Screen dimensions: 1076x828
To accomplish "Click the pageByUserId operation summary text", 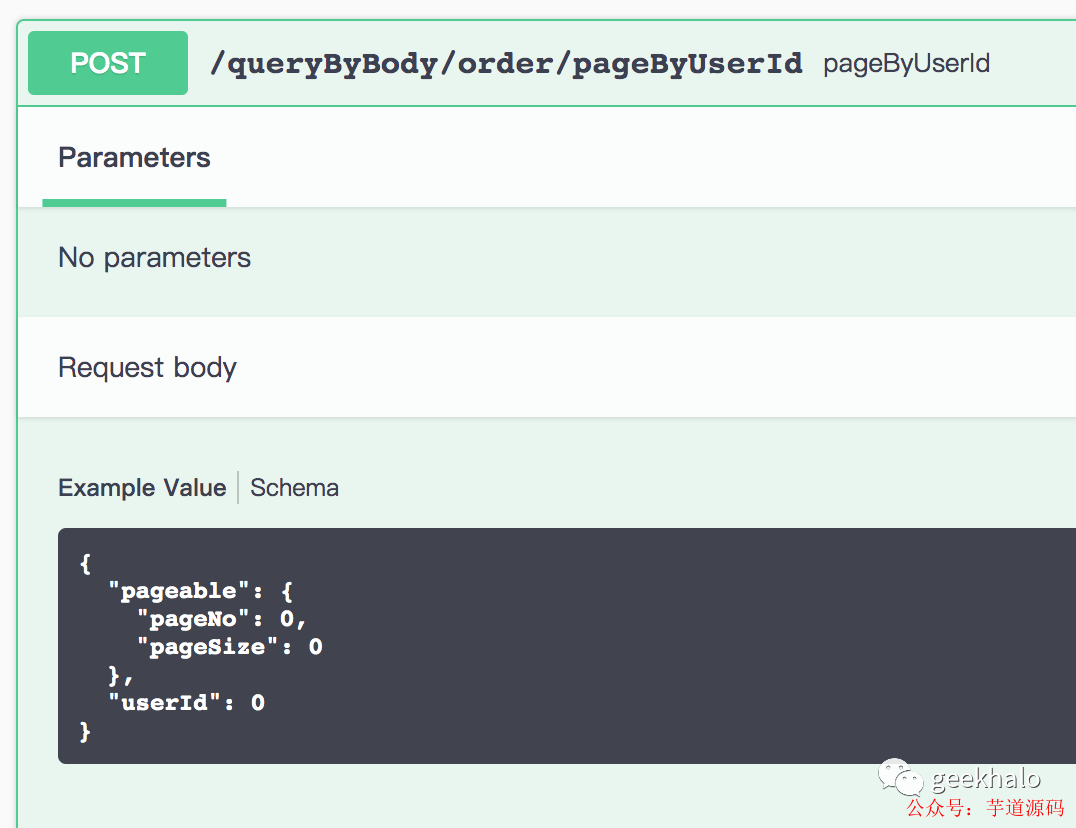I will (906, 64).
